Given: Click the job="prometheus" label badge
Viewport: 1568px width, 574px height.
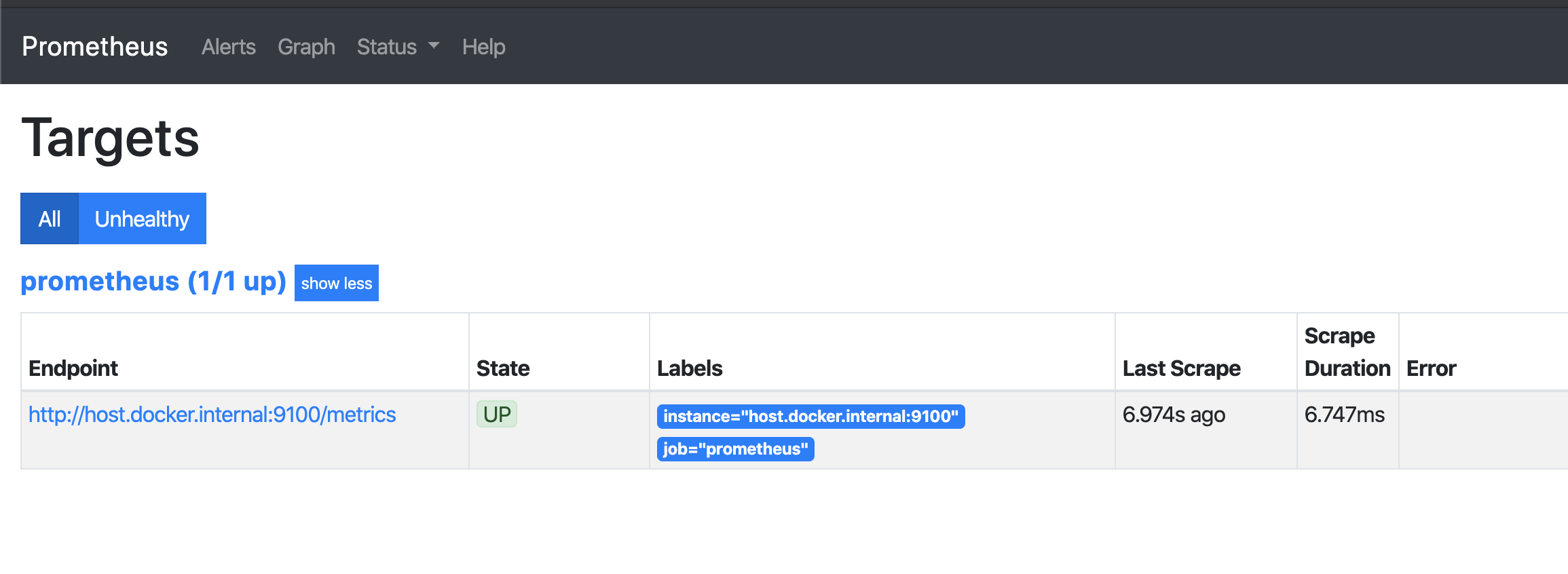Looking at the screenshot, I should [x=735, y=448].
